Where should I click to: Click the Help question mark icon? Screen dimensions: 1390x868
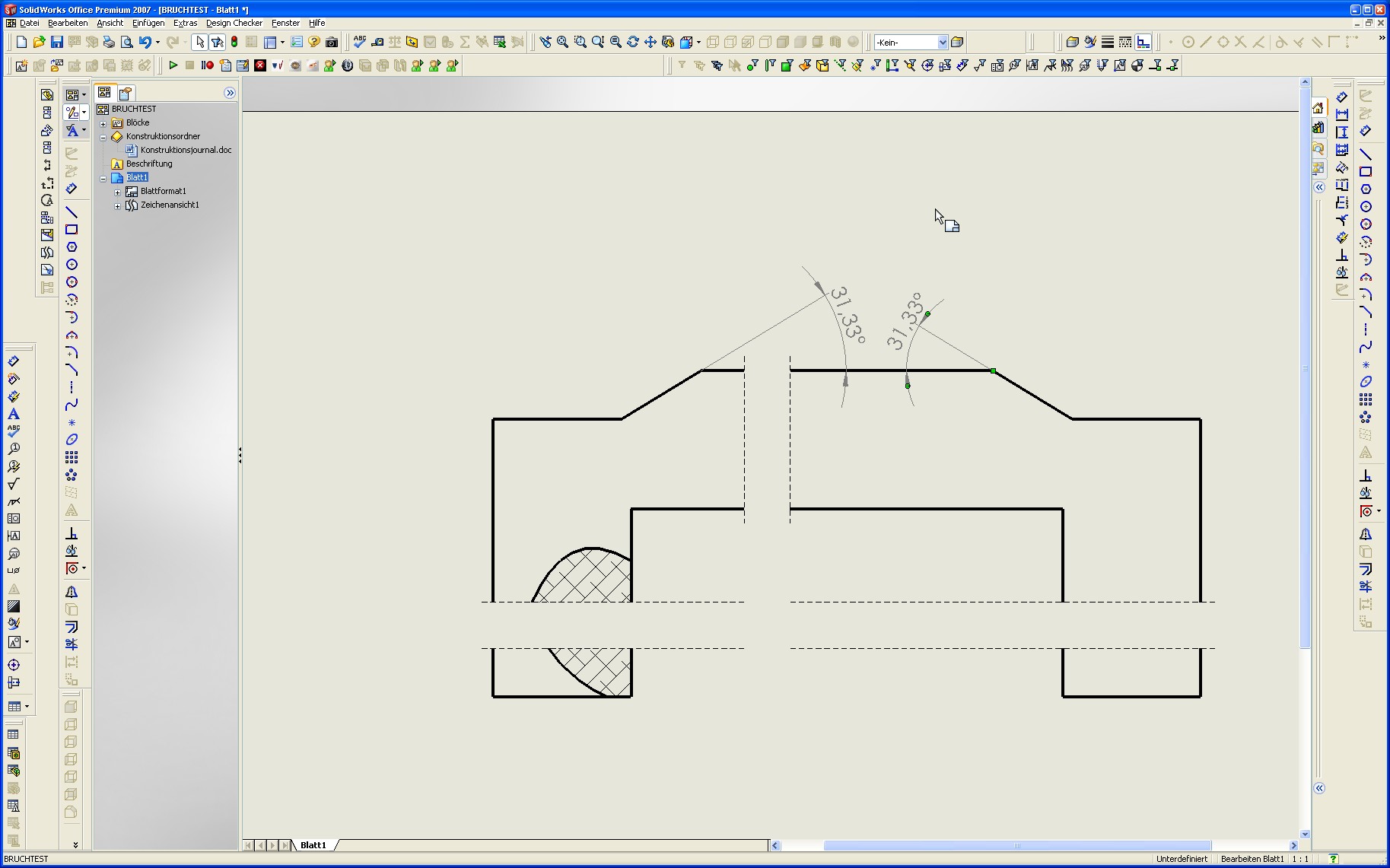[313, 42]
